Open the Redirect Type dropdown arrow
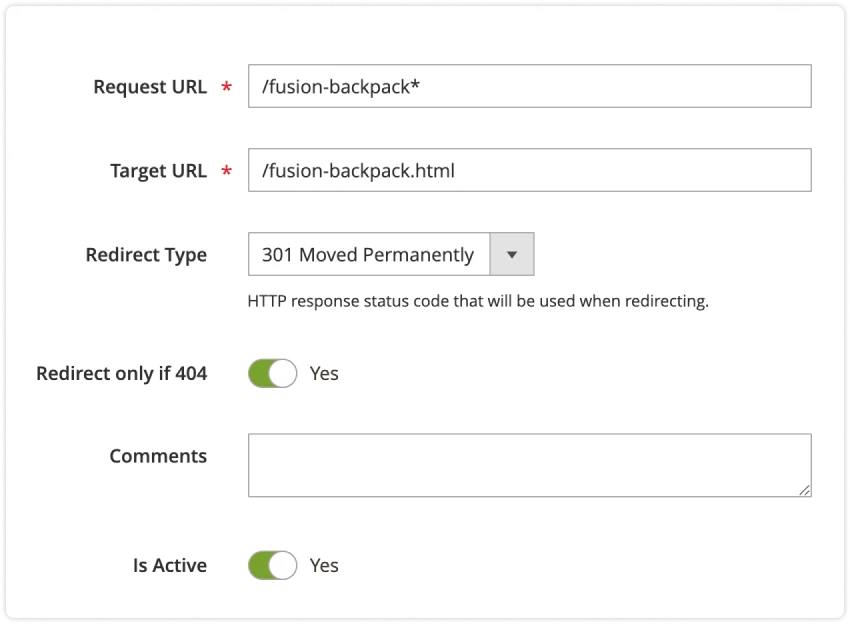This screenshot has height=624, width=850. 511,254
